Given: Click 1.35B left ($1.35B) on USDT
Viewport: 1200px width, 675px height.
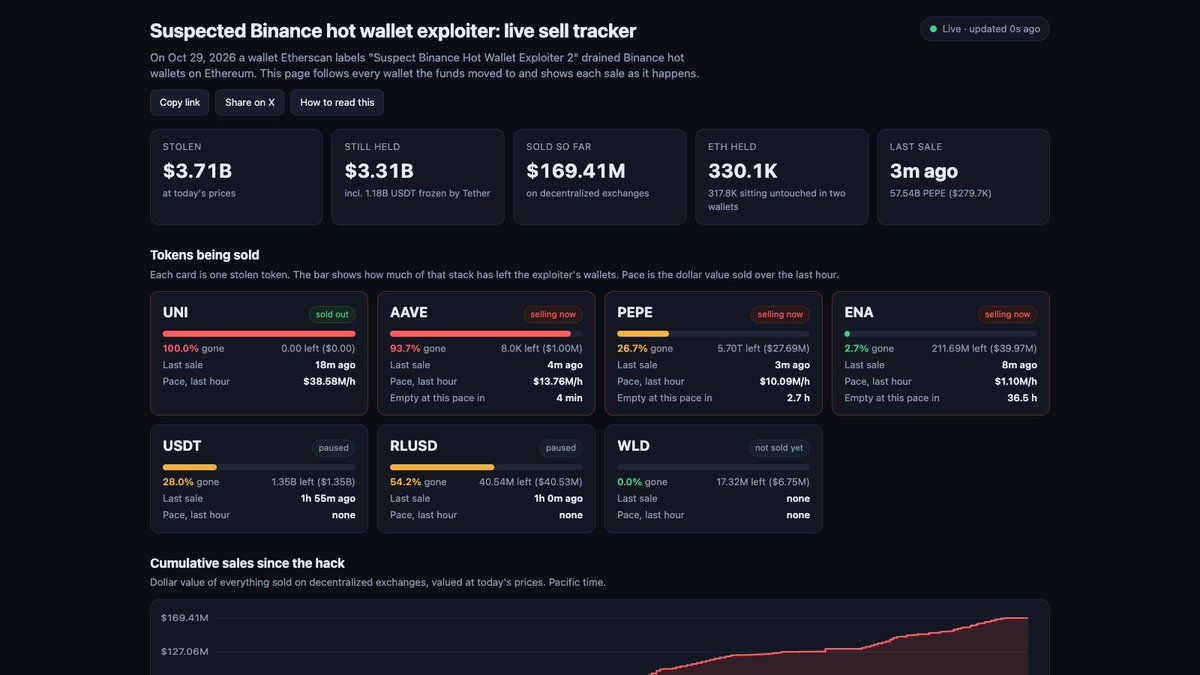Looking at the screenshot, I should coord(313,482).
